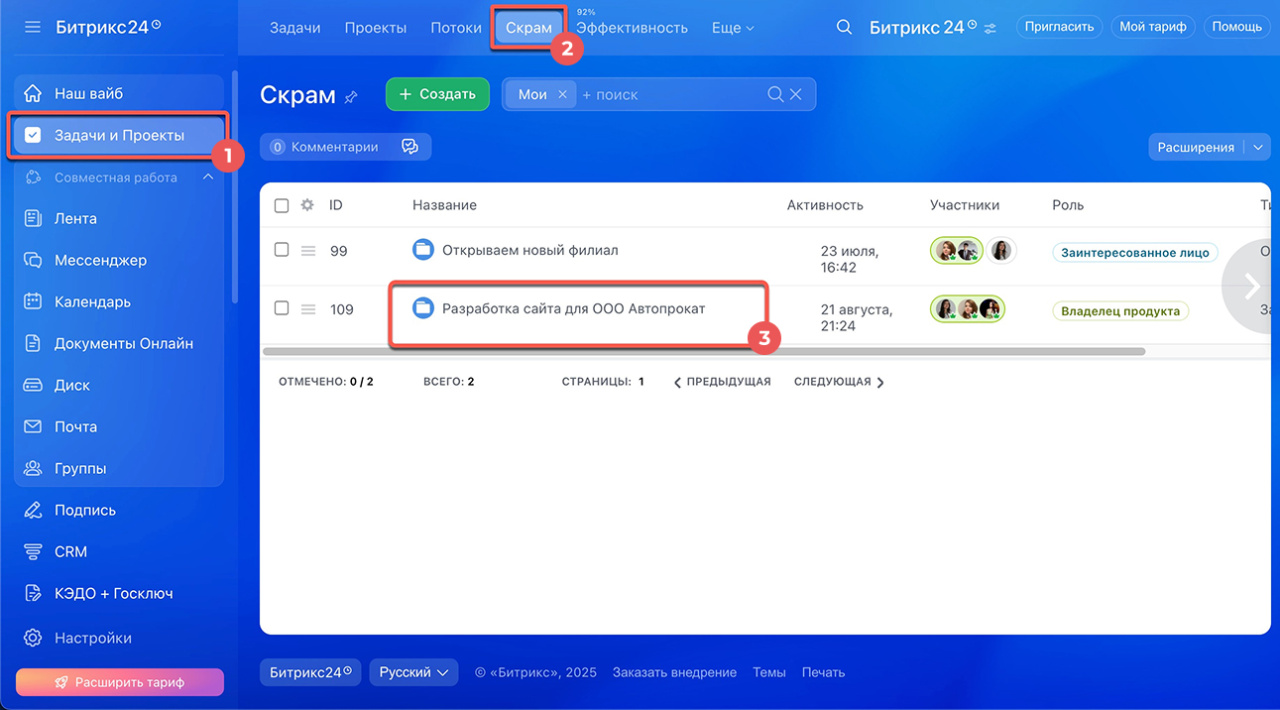The width and height of the screenshot is (1280, 710).
Task: Open the chat checkmark icon beside Комментарии
Action: [409, 147]
